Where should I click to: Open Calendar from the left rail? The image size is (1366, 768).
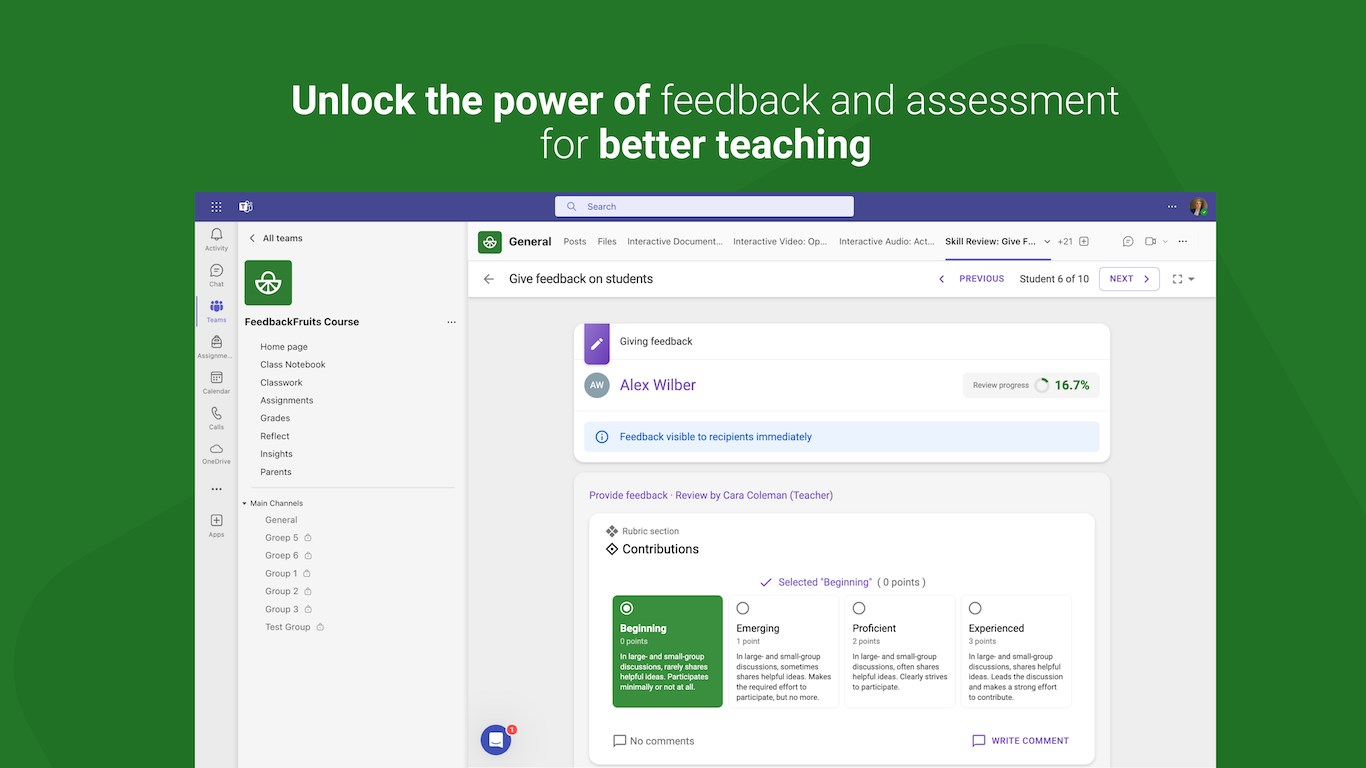[x=216, y=383]
